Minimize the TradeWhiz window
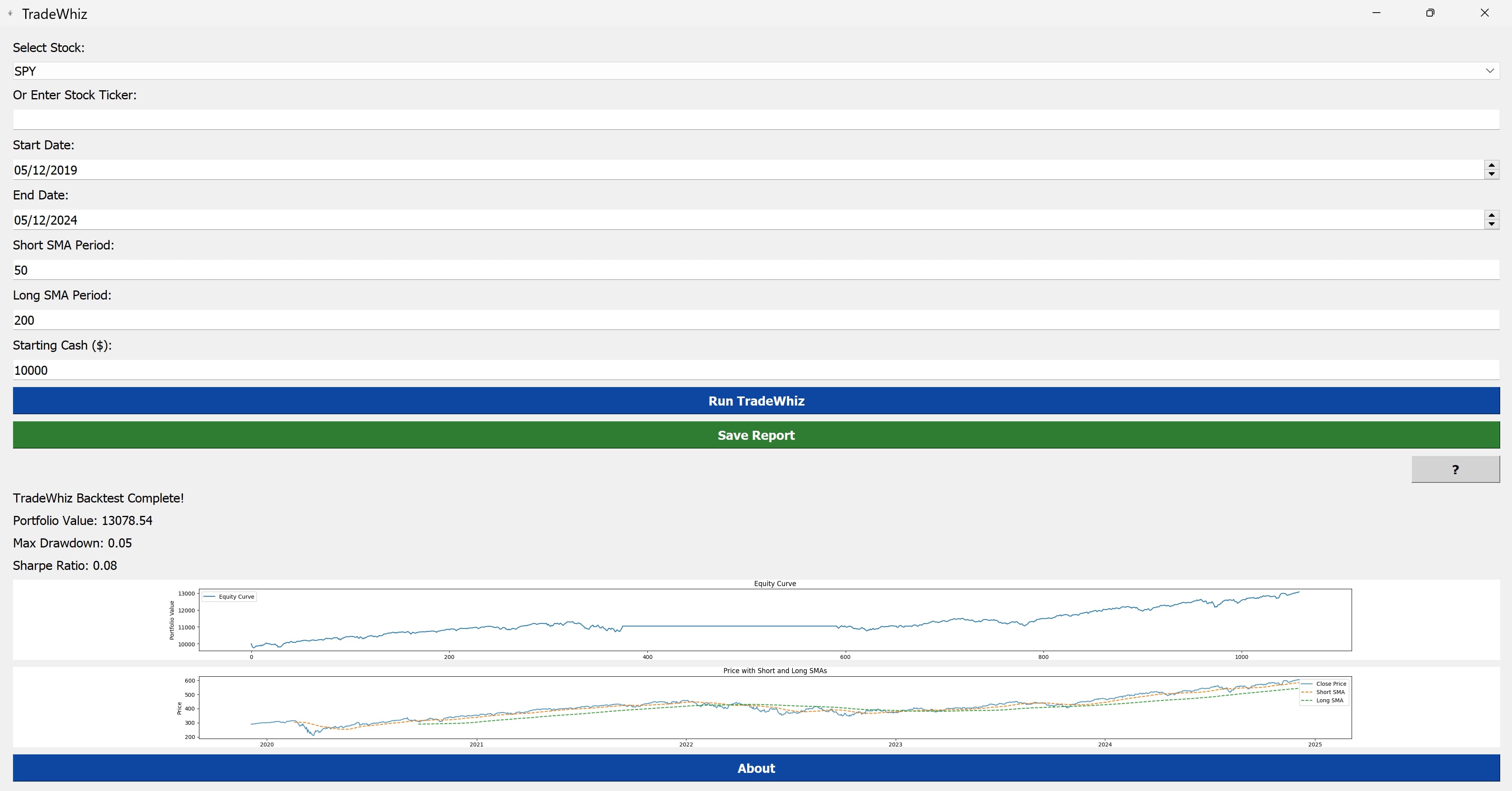The image size is (1512, 791). (x=1376, y=13)
